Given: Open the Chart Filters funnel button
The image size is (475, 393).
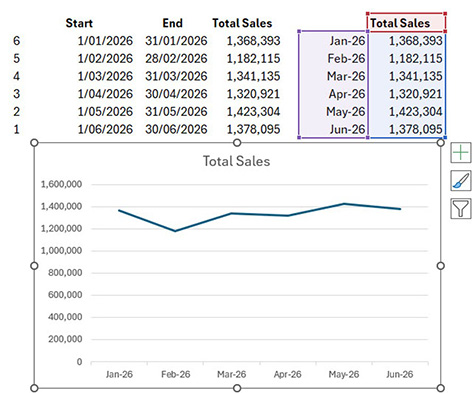Looking at the screenshot, I should (461, 209).
